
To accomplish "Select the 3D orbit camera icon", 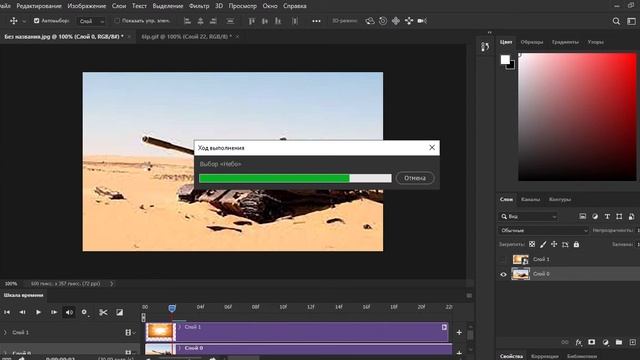I will 370,21.
